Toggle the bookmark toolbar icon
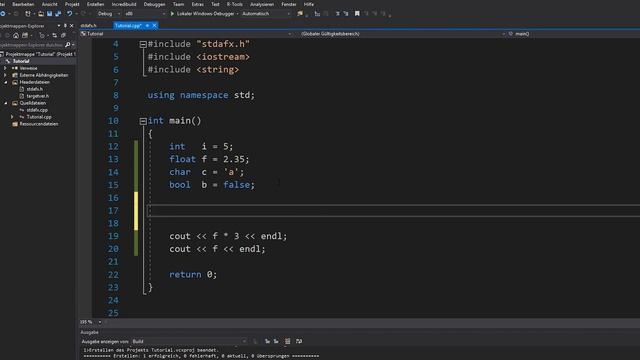 point(357,13)
